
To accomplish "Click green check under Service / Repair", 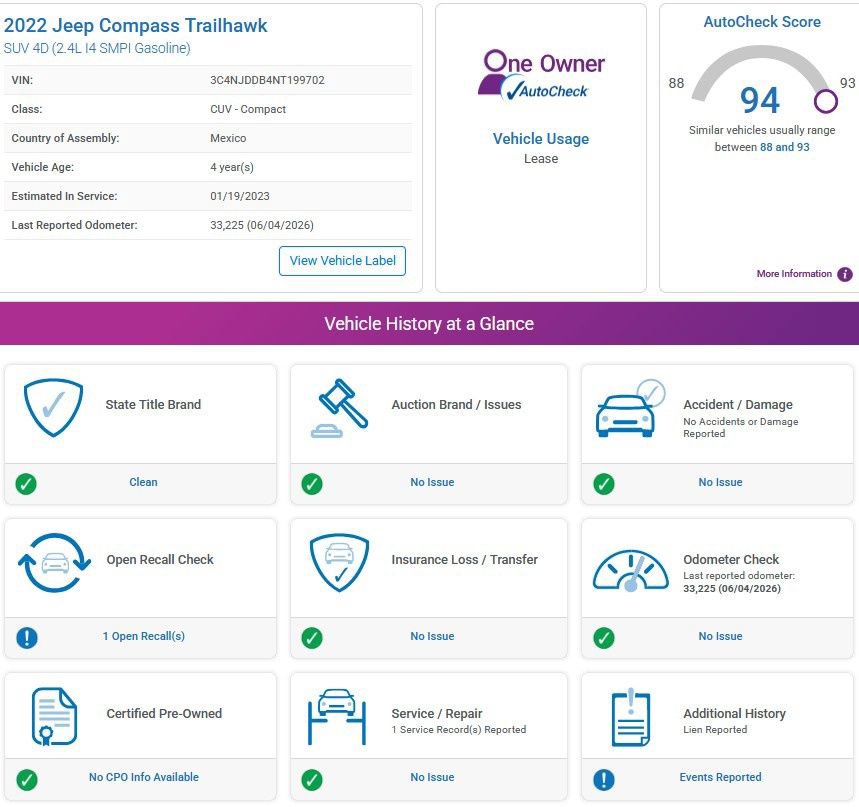I will (312, 780).
